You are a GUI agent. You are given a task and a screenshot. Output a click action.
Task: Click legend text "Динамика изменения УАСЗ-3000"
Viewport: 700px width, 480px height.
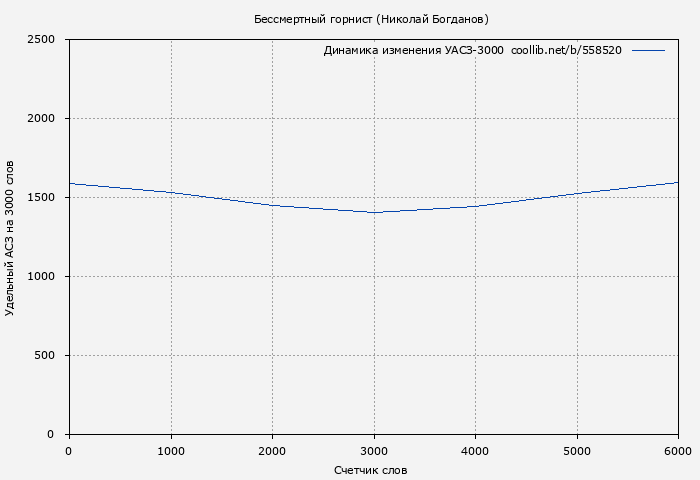click(413, 50)
